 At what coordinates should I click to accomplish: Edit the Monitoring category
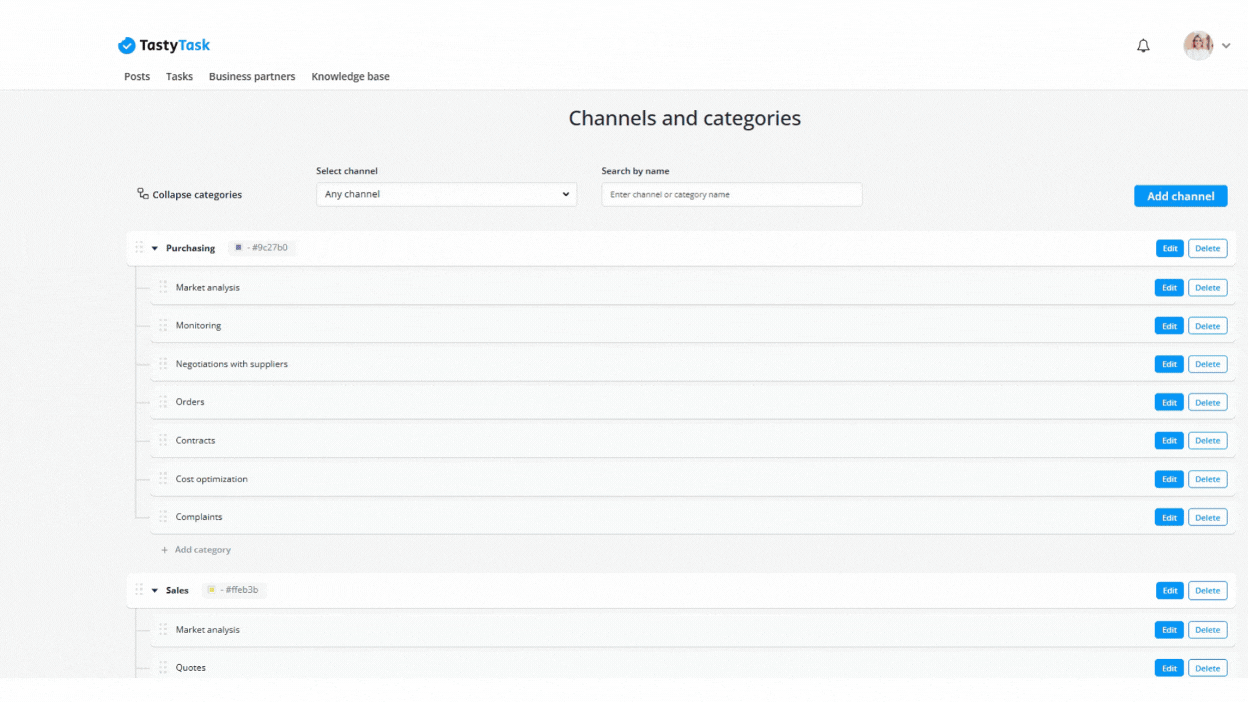tap(1169, 326)
